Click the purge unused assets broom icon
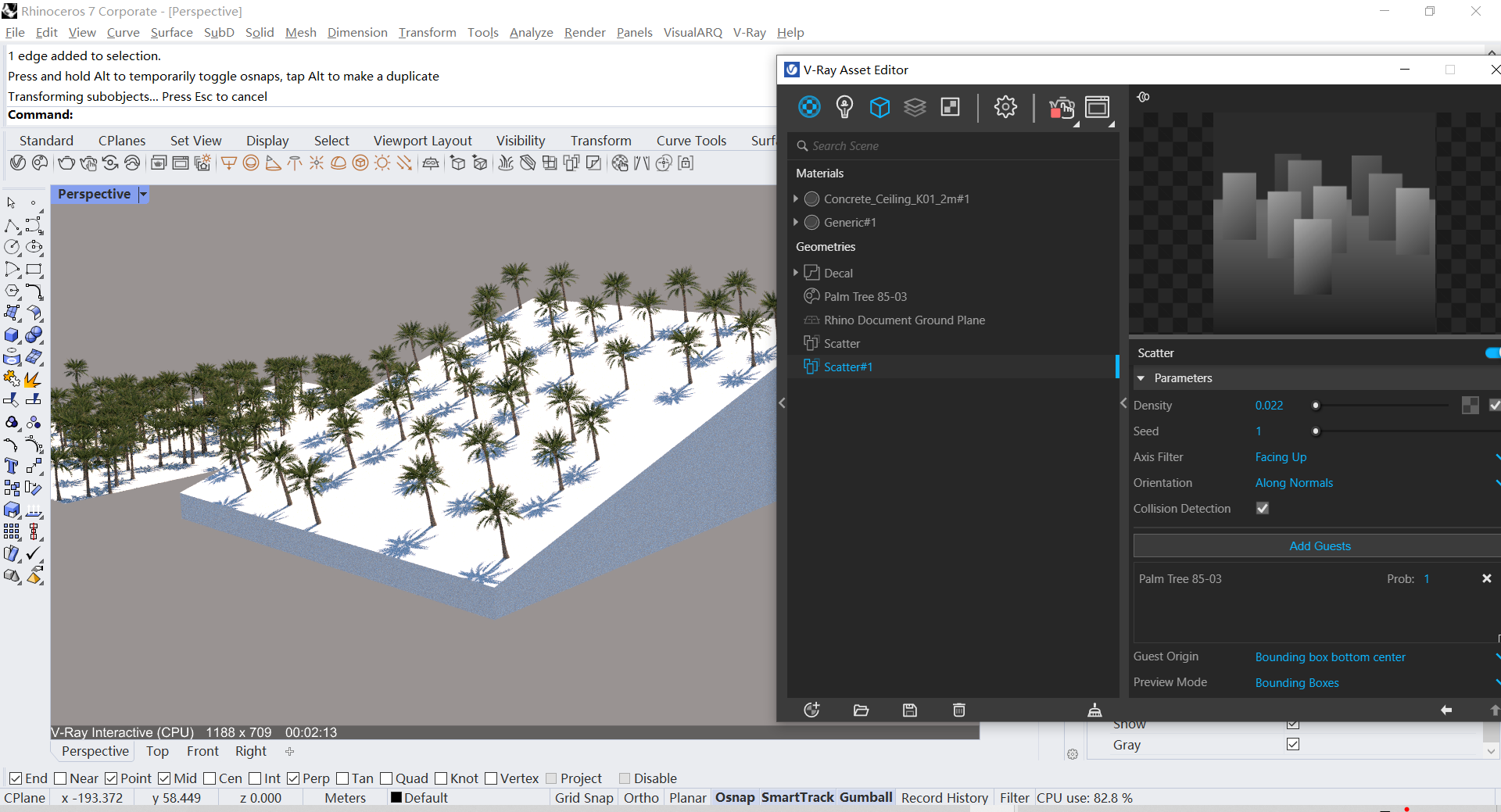The height and width of the screenshot is (812, 1501). point(1094,710)
